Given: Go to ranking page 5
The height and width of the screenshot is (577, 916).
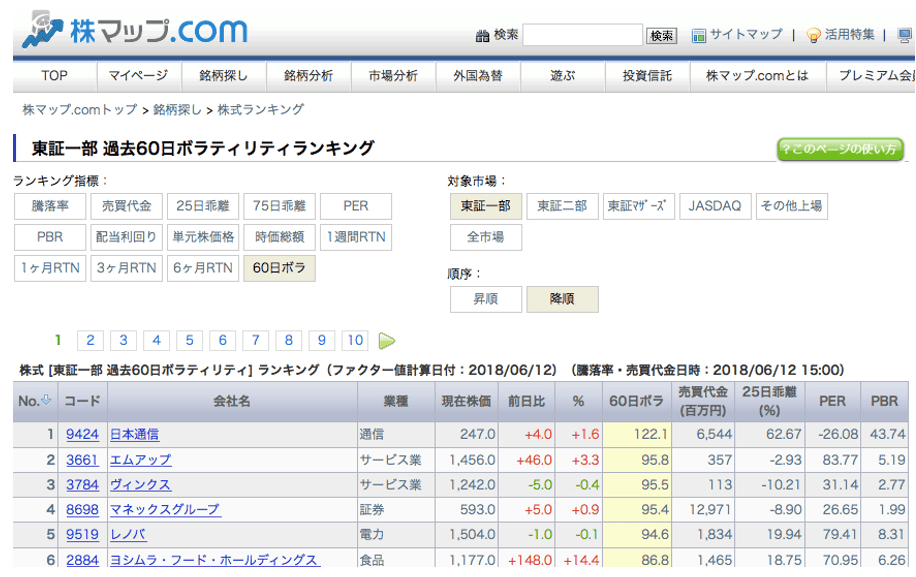Looking at the screenshot, I should [x=189, y=341].
